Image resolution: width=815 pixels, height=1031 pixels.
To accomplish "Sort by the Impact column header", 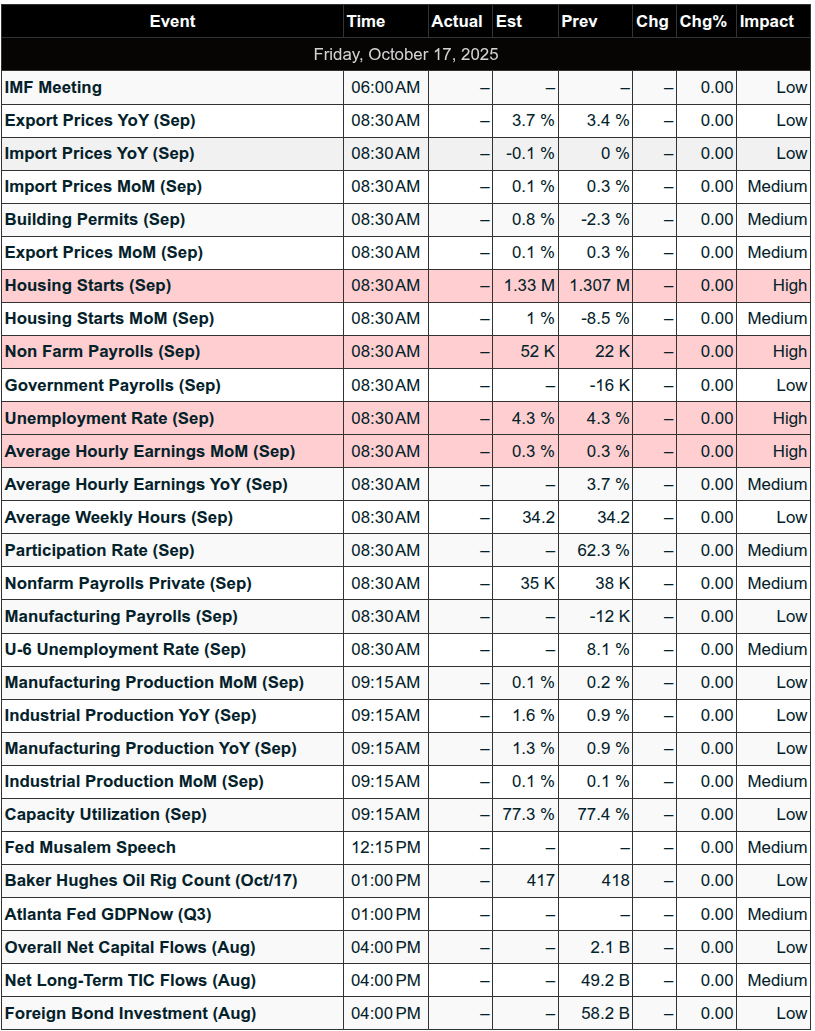I will coord(767,21).
